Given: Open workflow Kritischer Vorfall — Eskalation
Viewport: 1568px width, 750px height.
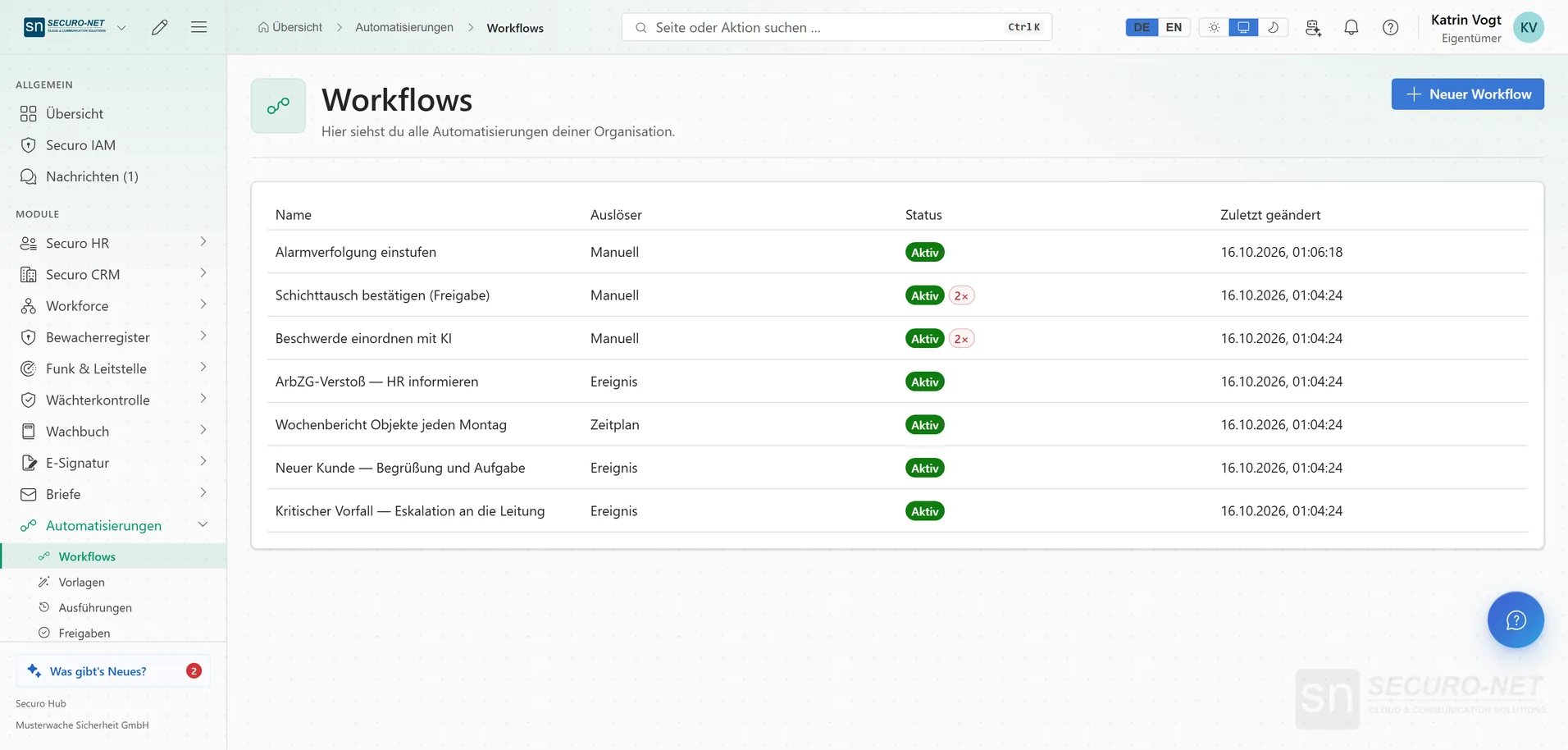Looking at the screenshot, I should (x=410, y=511).
